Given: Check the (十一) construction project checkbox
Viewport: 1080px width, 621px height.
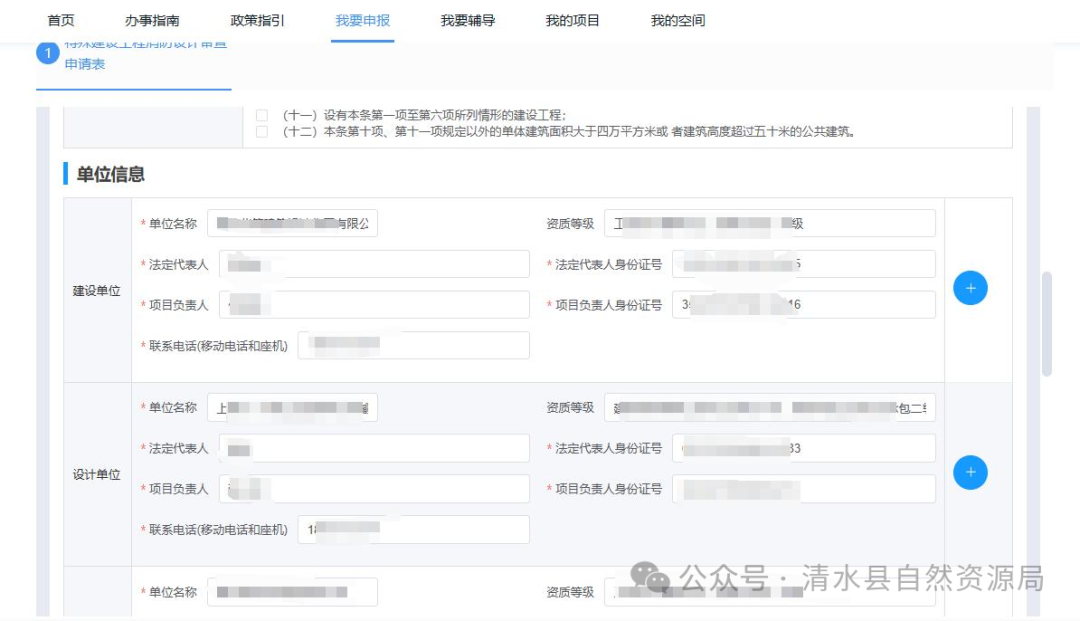Looking at the screenshot, I should (261, 115).
